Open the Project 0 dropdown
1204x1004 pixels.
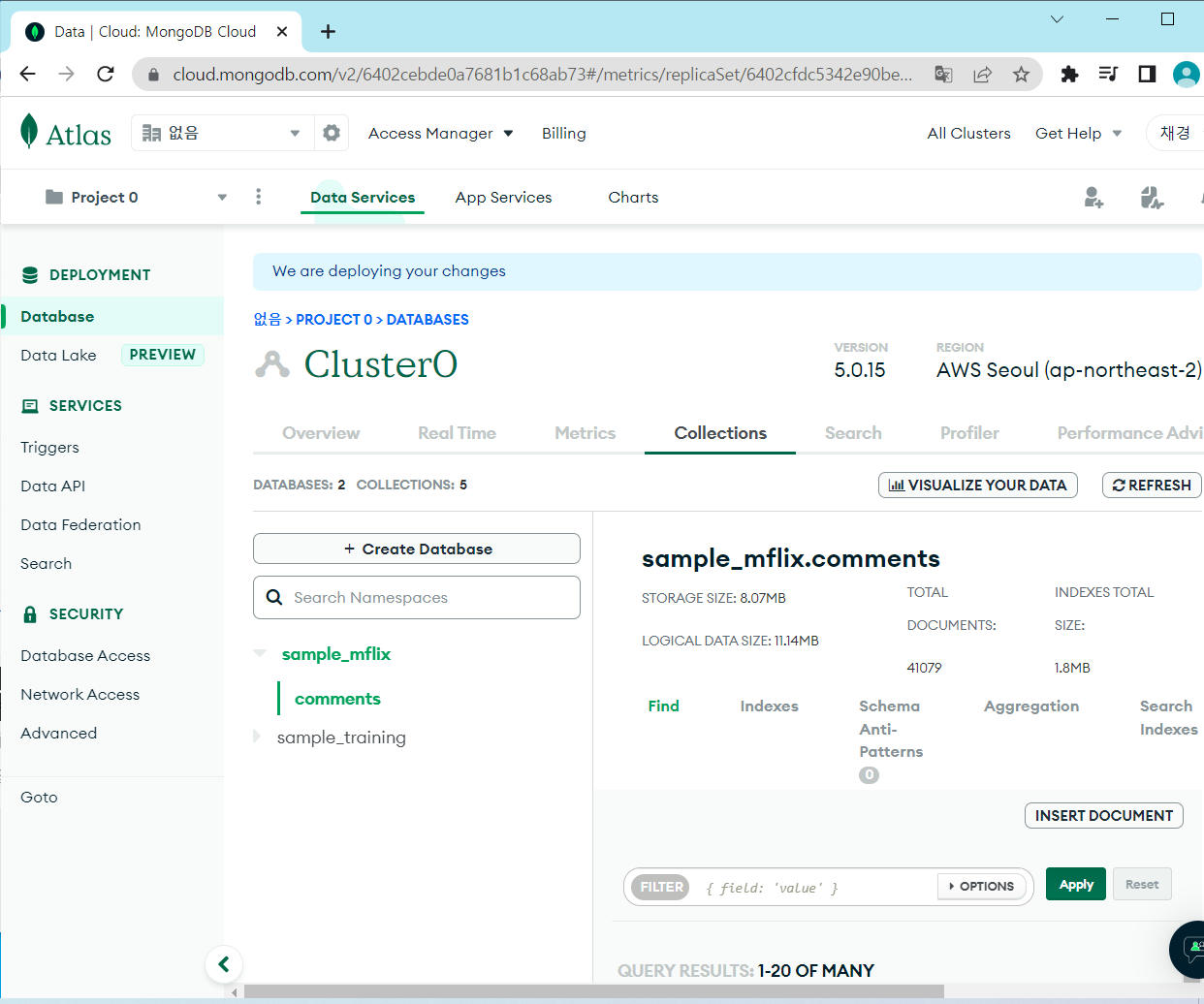pyautogui.click(x=136, y=197)
